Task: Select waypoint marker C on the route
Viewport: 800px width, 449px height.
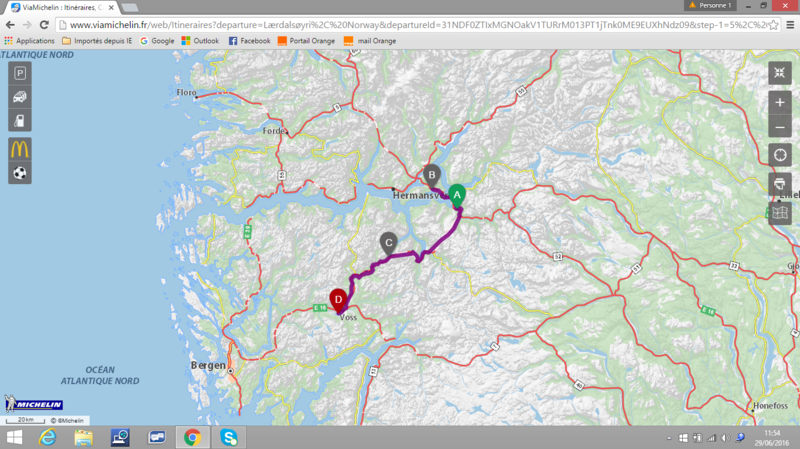Action: (388, 241)
